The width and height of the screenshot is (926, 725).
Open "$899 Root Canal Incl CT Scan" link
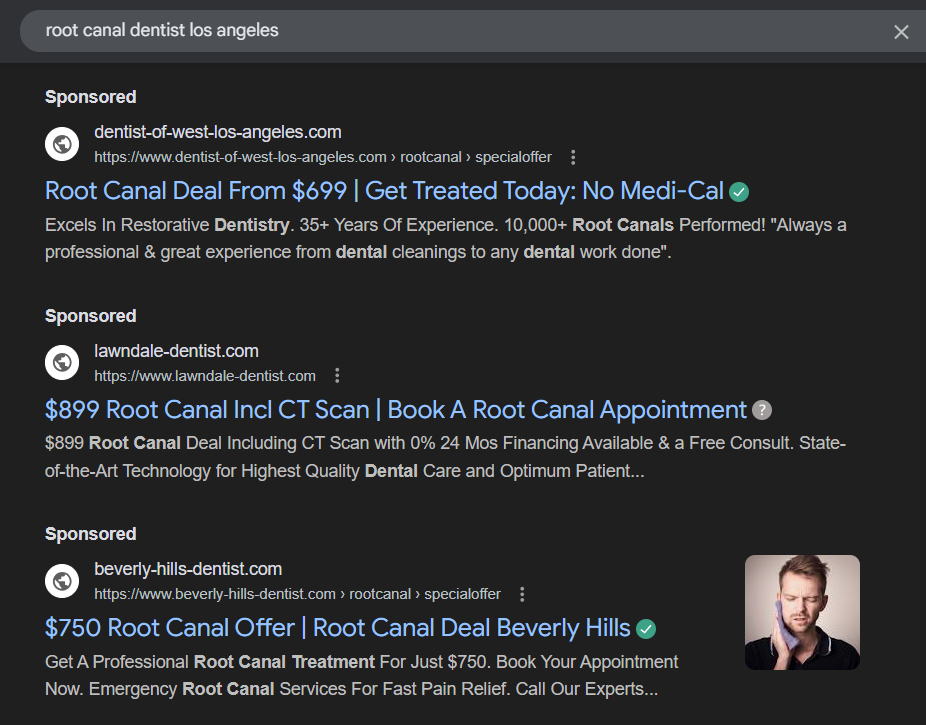tap(395, 410)
